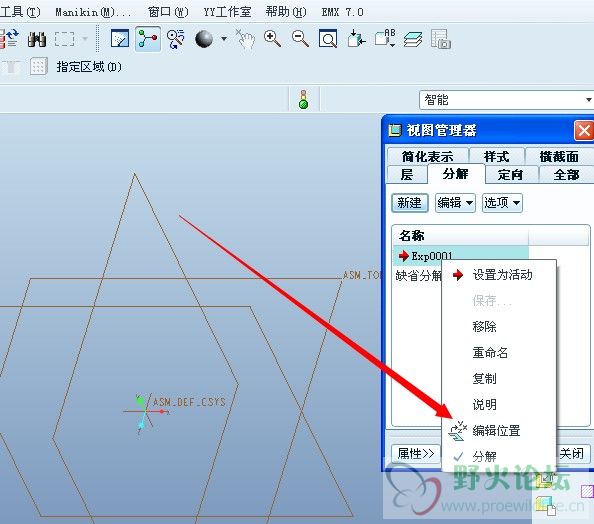Click the 名称 column header
This screenshot has width=594, height=524.
[460, 236]
